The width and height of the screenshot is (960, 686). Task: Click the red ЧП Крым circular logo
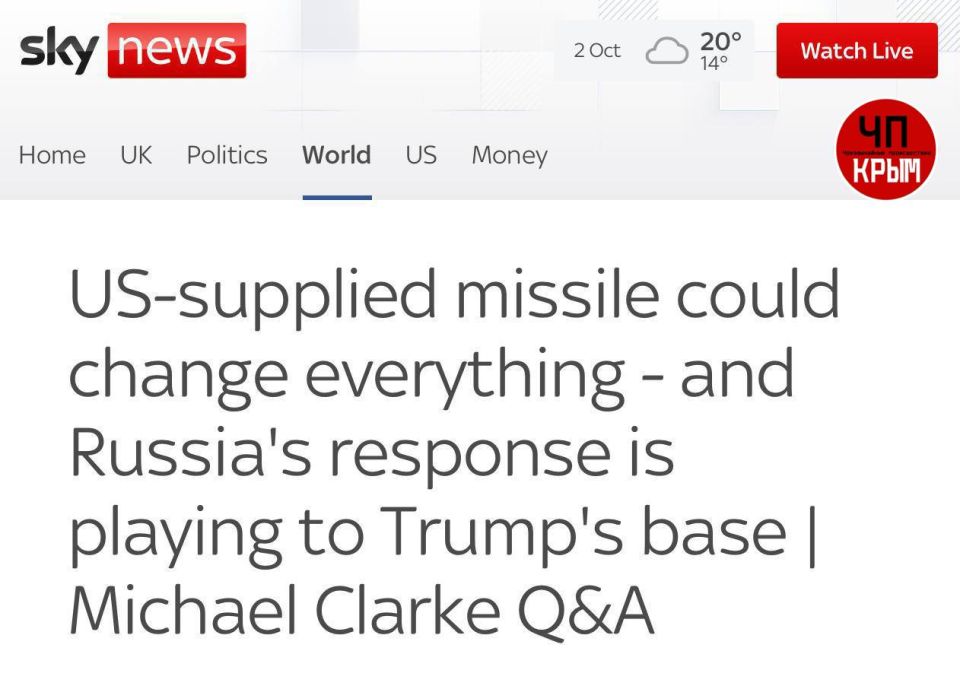tap(885, 150)
